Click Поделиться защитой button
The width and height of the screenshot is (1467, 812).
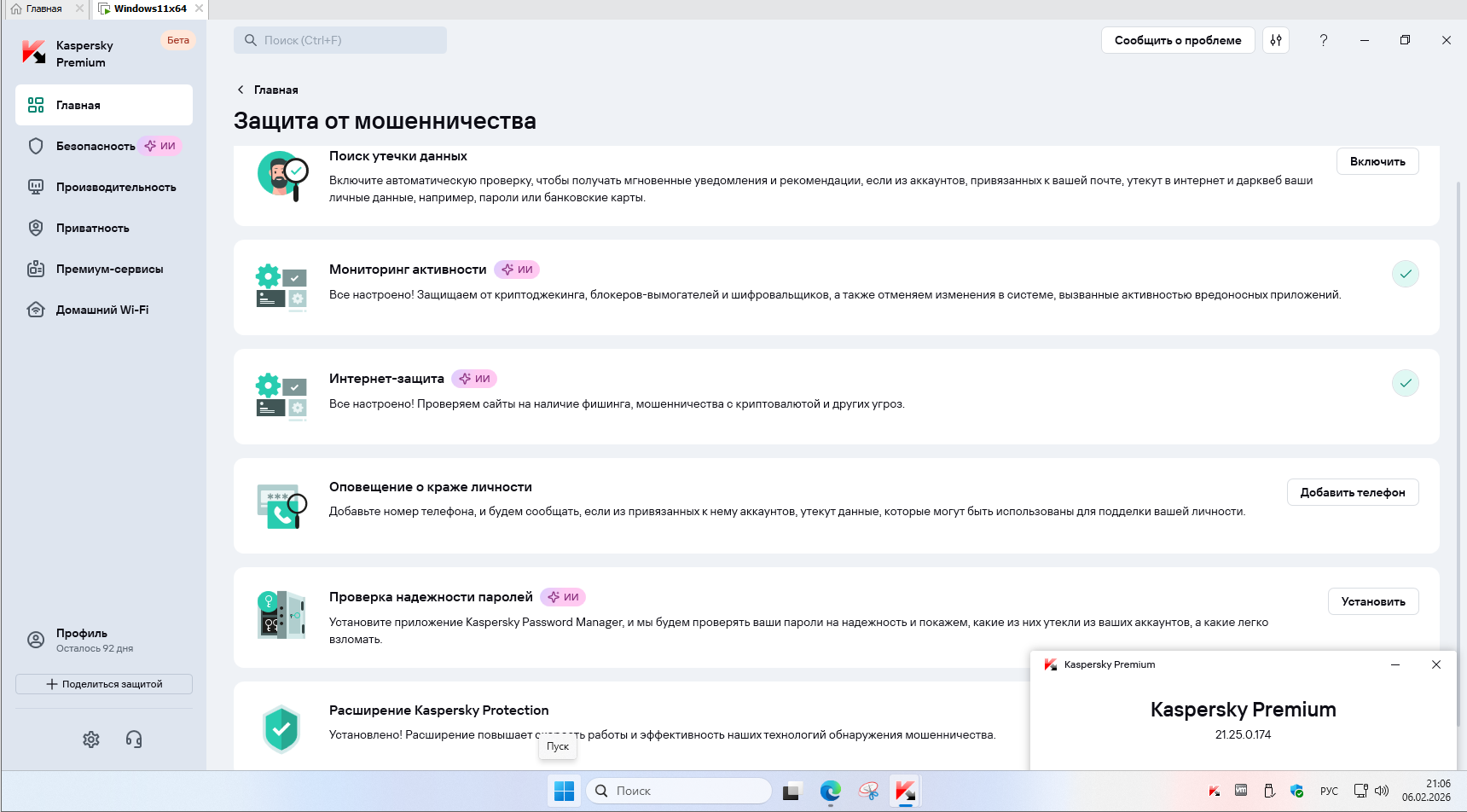104,684
